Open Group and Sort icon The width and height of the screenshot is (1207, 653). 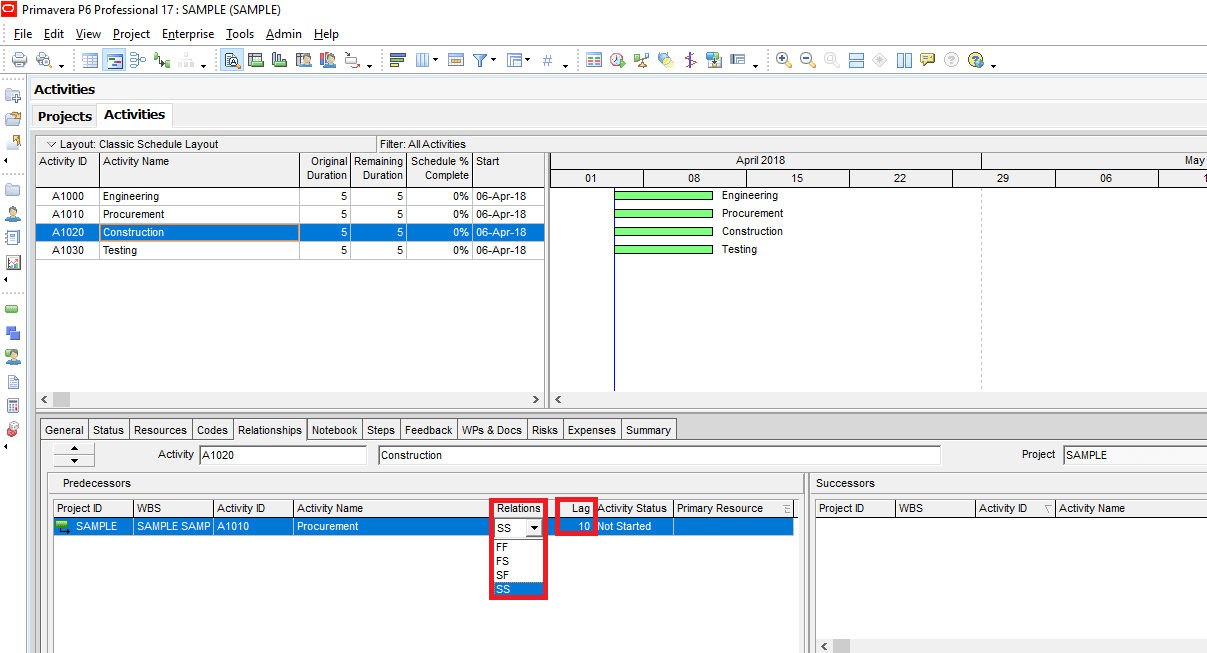coord(514,60)
